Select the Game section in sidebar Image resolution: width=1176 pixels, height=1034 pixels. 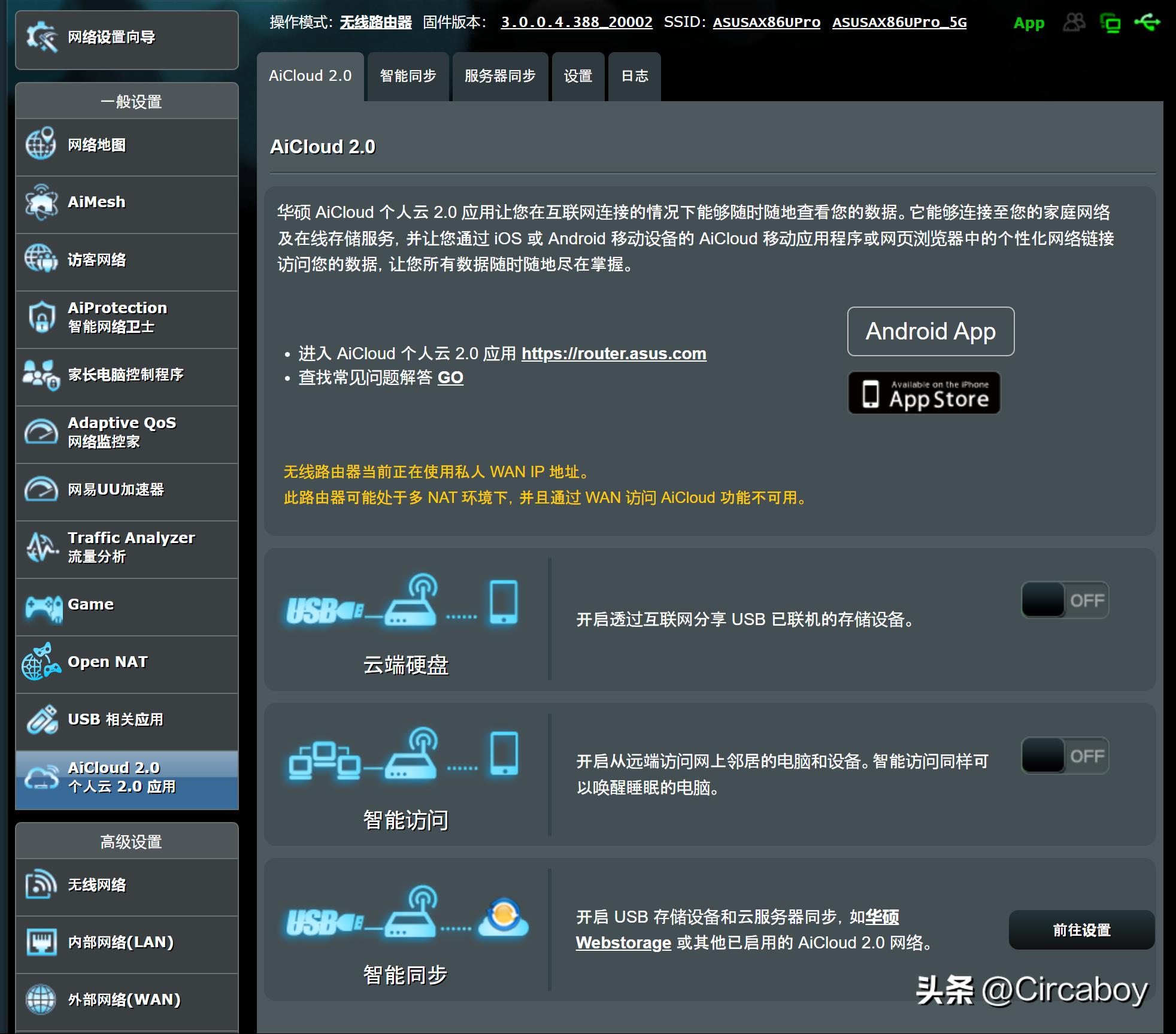coord(90,604)
